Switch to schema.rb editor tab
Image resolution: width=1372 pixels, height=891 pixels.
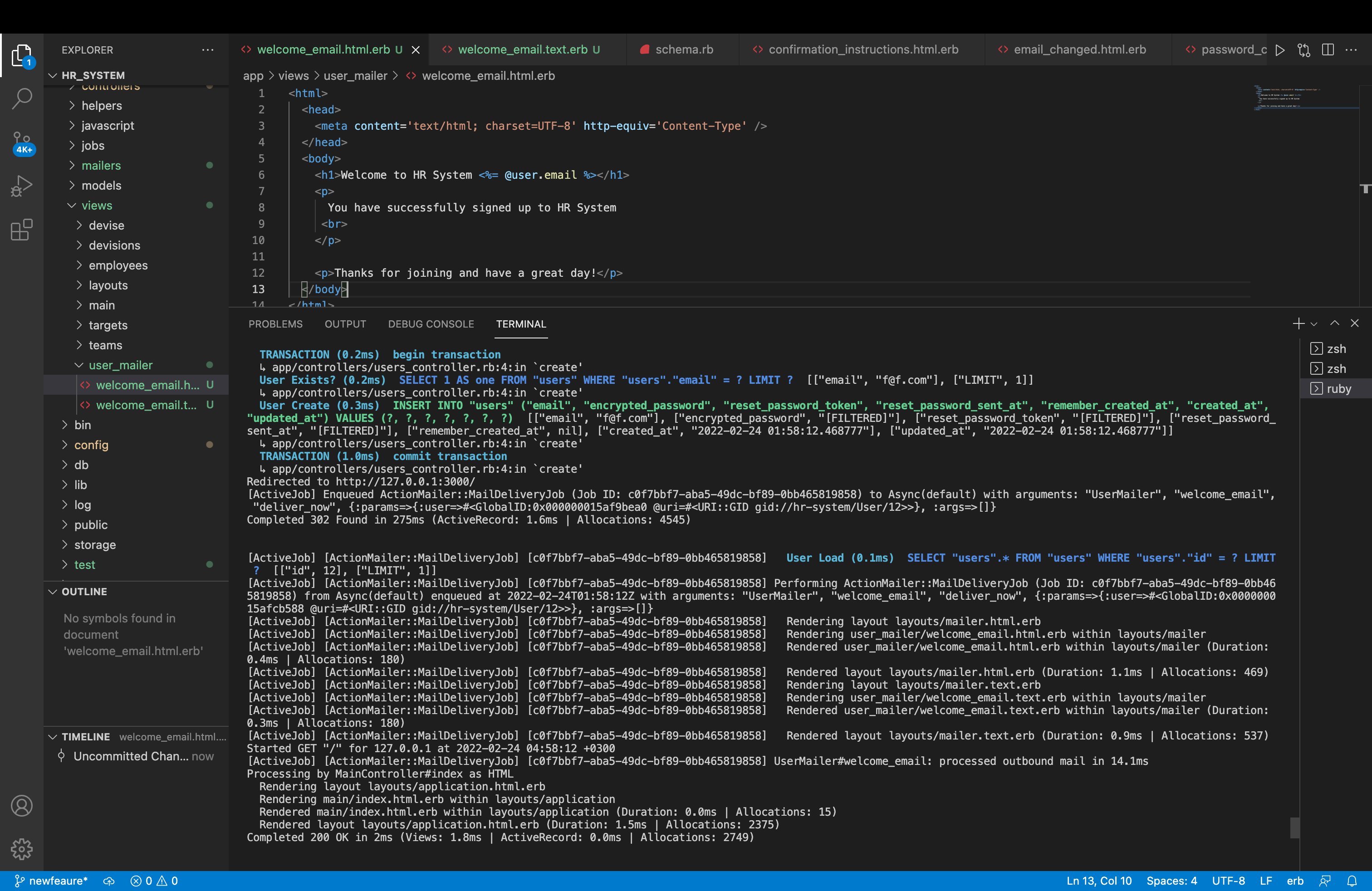[684, 49]
